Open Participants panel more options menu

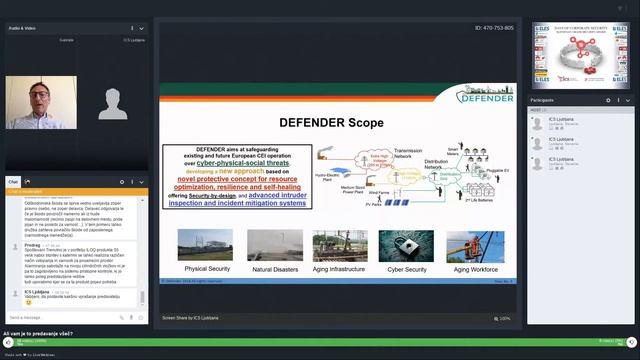[x=618, y=100]
